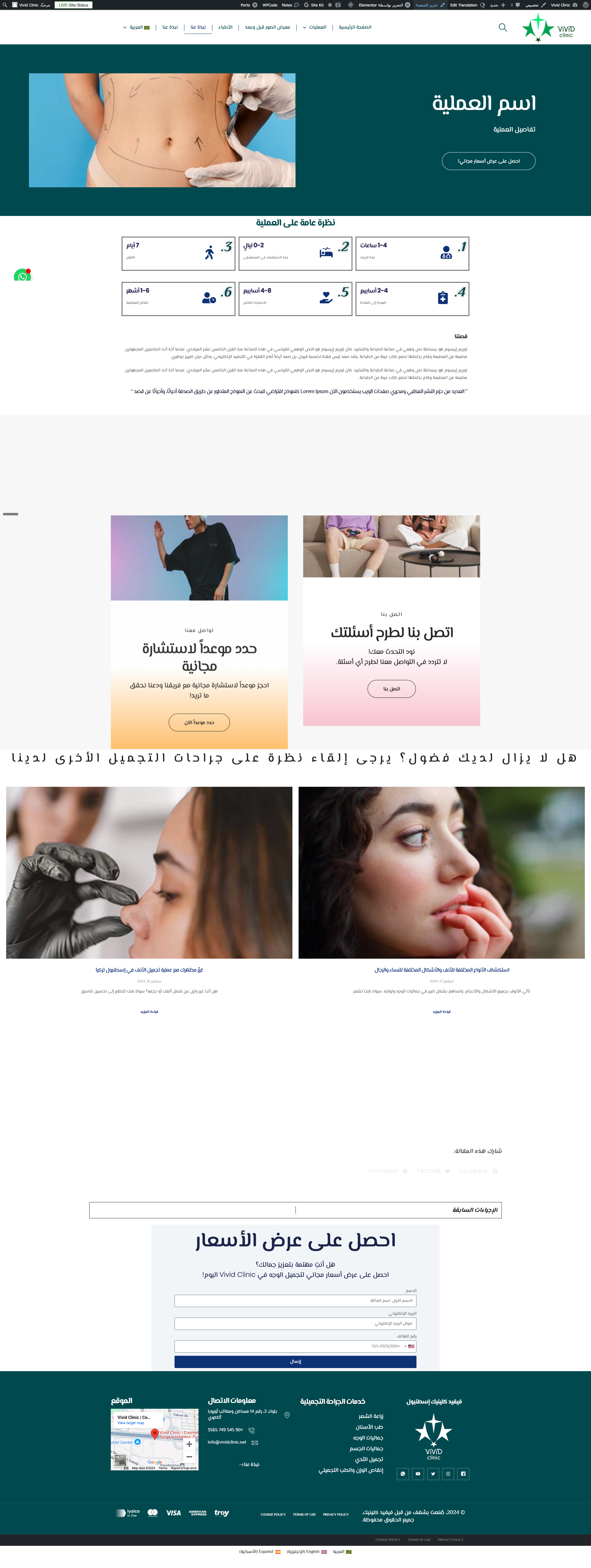Open the phone country flag selector
Image resolution: width=591 pixels, height=1568 pixels.
[x=409, y=1346]
